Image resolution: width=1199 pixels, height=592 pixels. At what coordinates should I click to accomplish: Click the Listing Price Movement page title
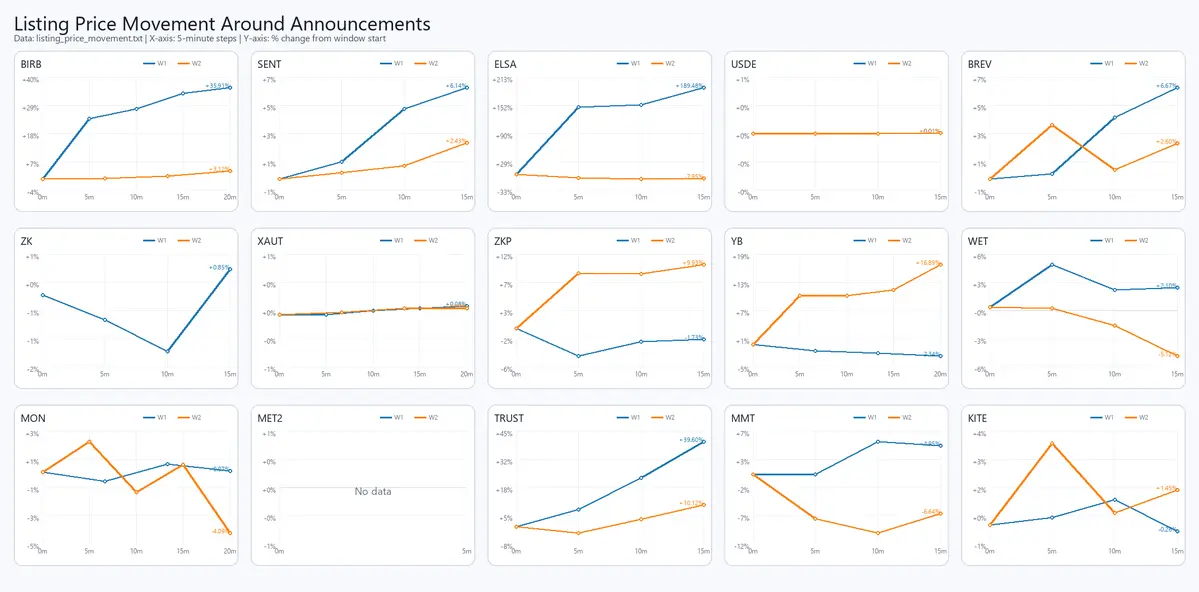click(x=222, y=23)
